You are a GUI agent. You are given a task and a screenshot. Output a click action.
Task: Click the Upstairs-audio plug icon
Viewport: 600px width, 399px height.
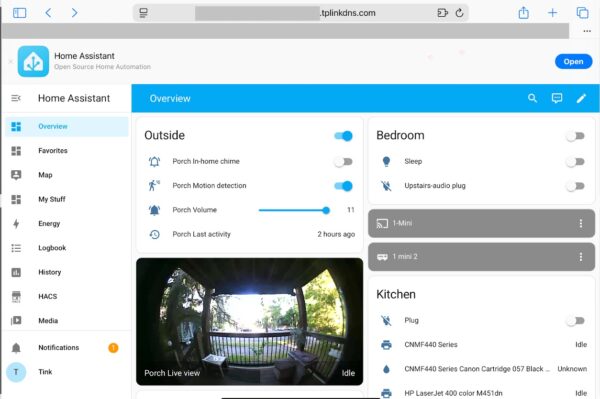pyautogui.click(x=386, y=186)
